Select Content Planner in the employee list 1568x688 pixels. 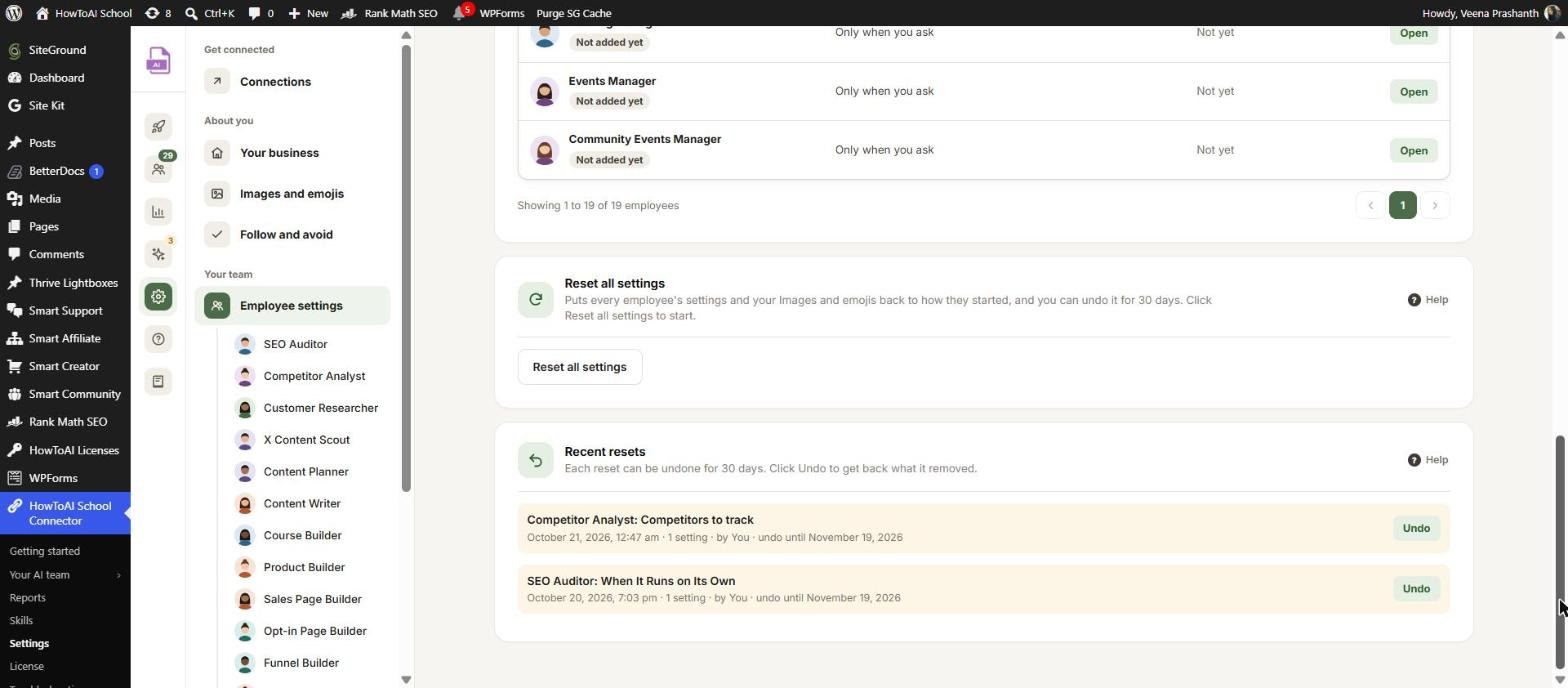coord(306,472)
